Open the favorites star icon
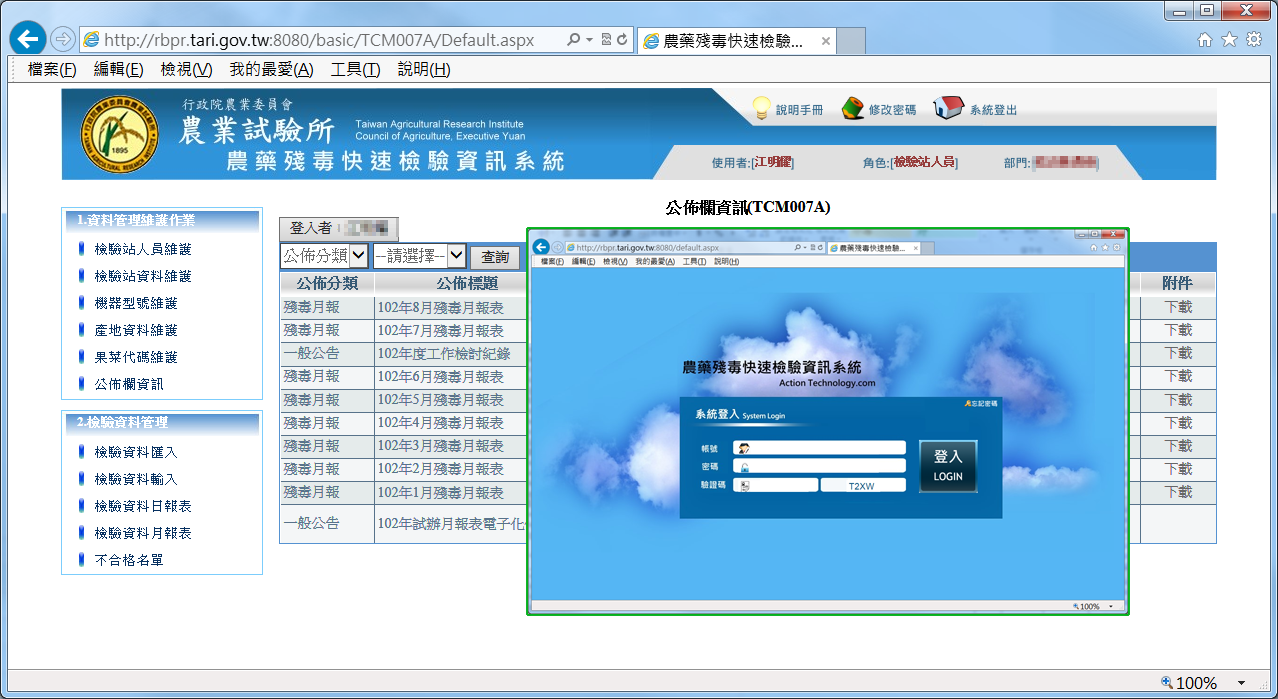The image size is (1278, 699). (x=1229, y=40)
